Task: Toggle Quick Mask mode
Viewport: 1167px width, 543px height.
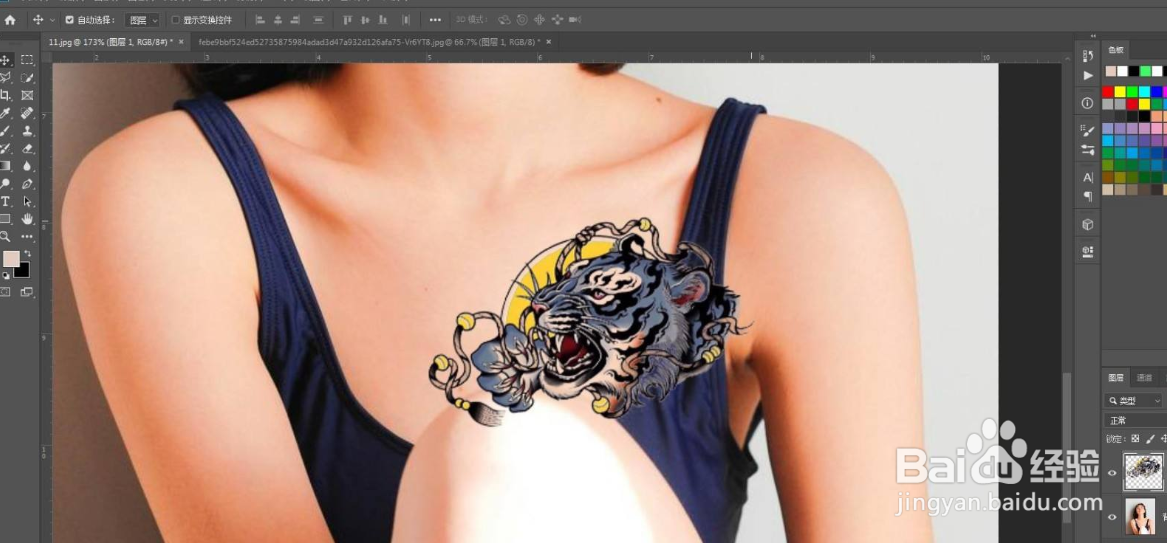Action: pyautogui.click(x=5, y=292)
